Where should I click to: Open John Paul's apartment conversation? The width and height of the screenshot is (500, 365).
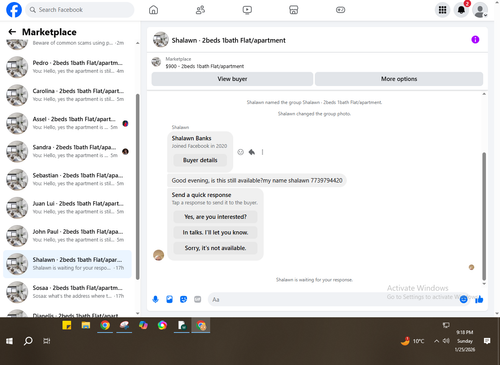click(68, 235)
